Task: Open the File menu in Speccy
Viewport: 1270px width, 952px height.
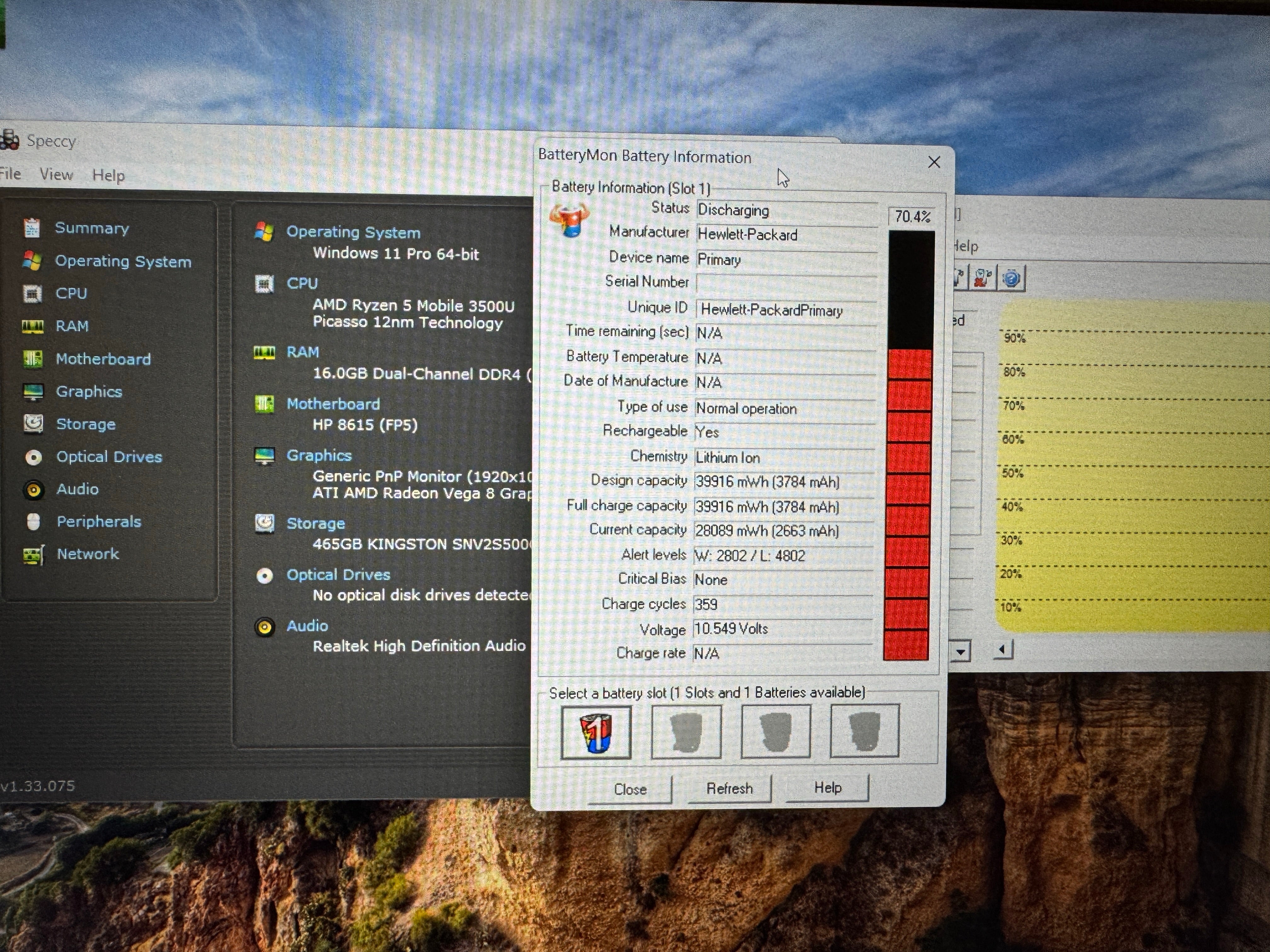Action: tap(10, 174)
